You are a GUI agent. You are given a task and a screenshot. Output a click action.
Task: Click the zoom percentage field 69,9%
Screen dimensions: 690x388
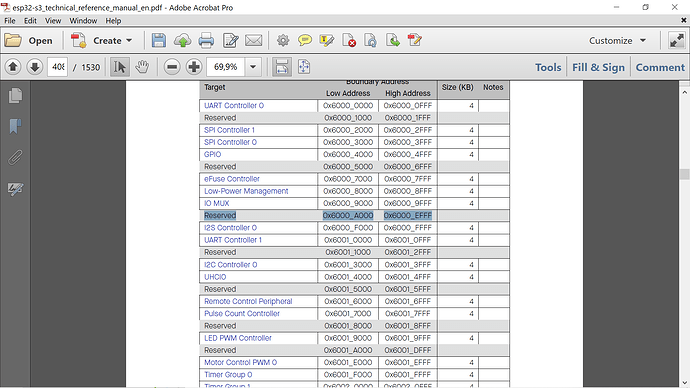pos(225,67)
